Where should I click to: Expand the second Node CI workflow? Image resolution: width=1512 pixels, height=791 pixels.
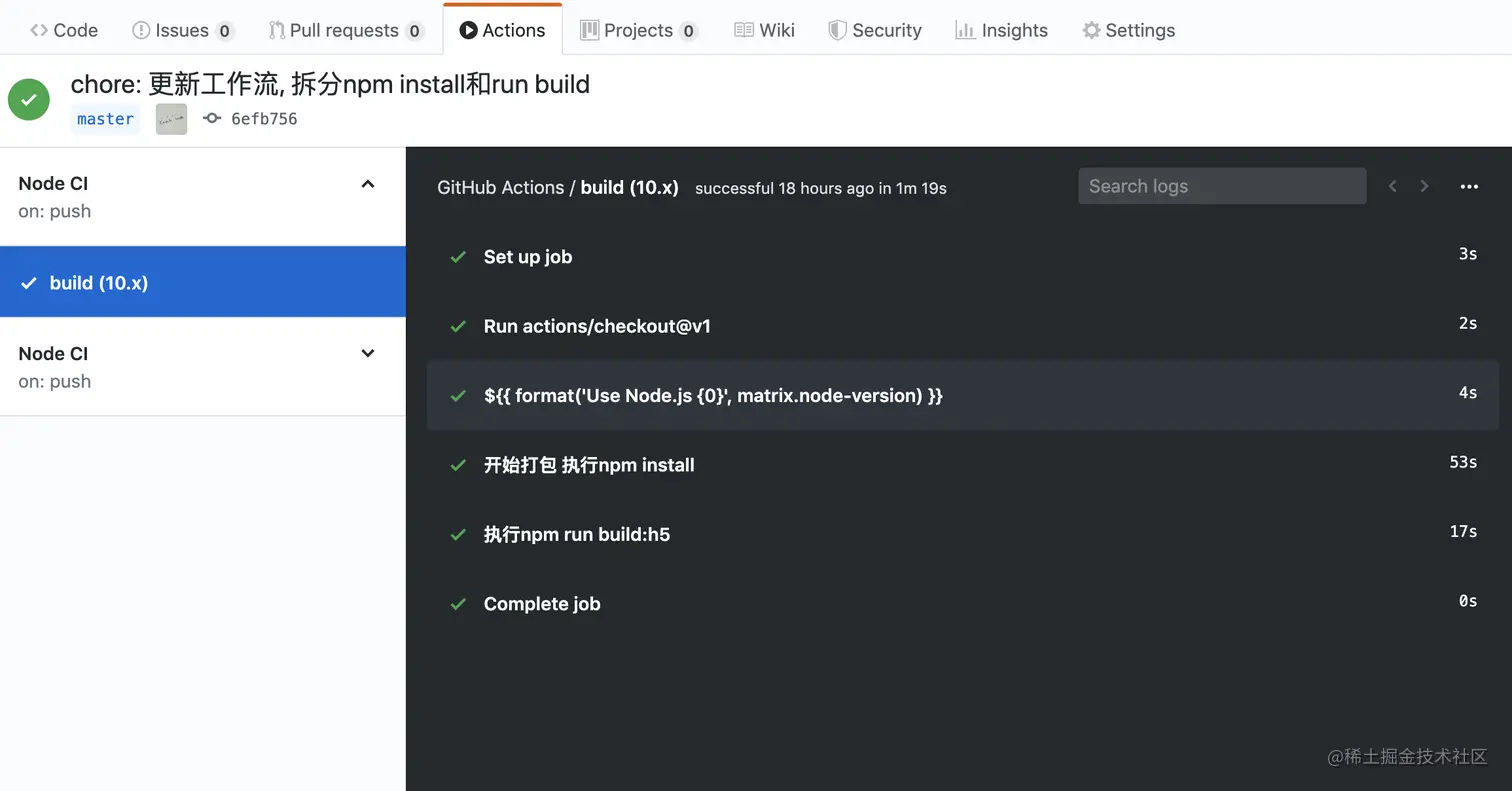coord(368,353)
